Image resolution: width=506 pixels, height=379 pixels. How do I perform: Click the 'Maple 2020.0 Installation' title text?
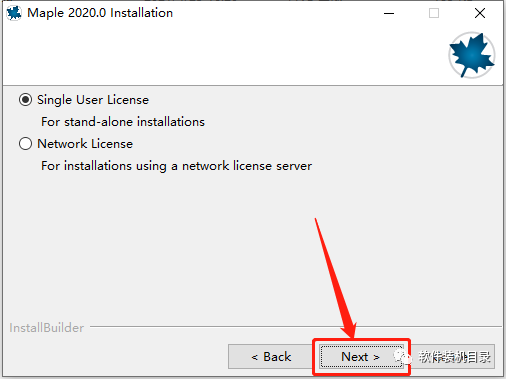click(x=100, y=13)
